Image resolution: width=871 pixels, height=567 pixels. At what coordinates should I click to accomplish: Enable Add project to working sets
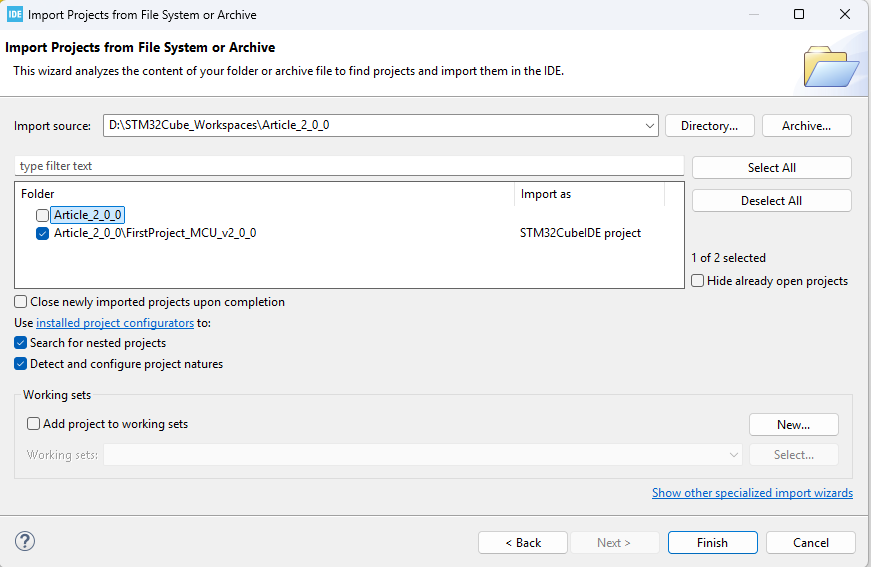[x=34, y=424]
